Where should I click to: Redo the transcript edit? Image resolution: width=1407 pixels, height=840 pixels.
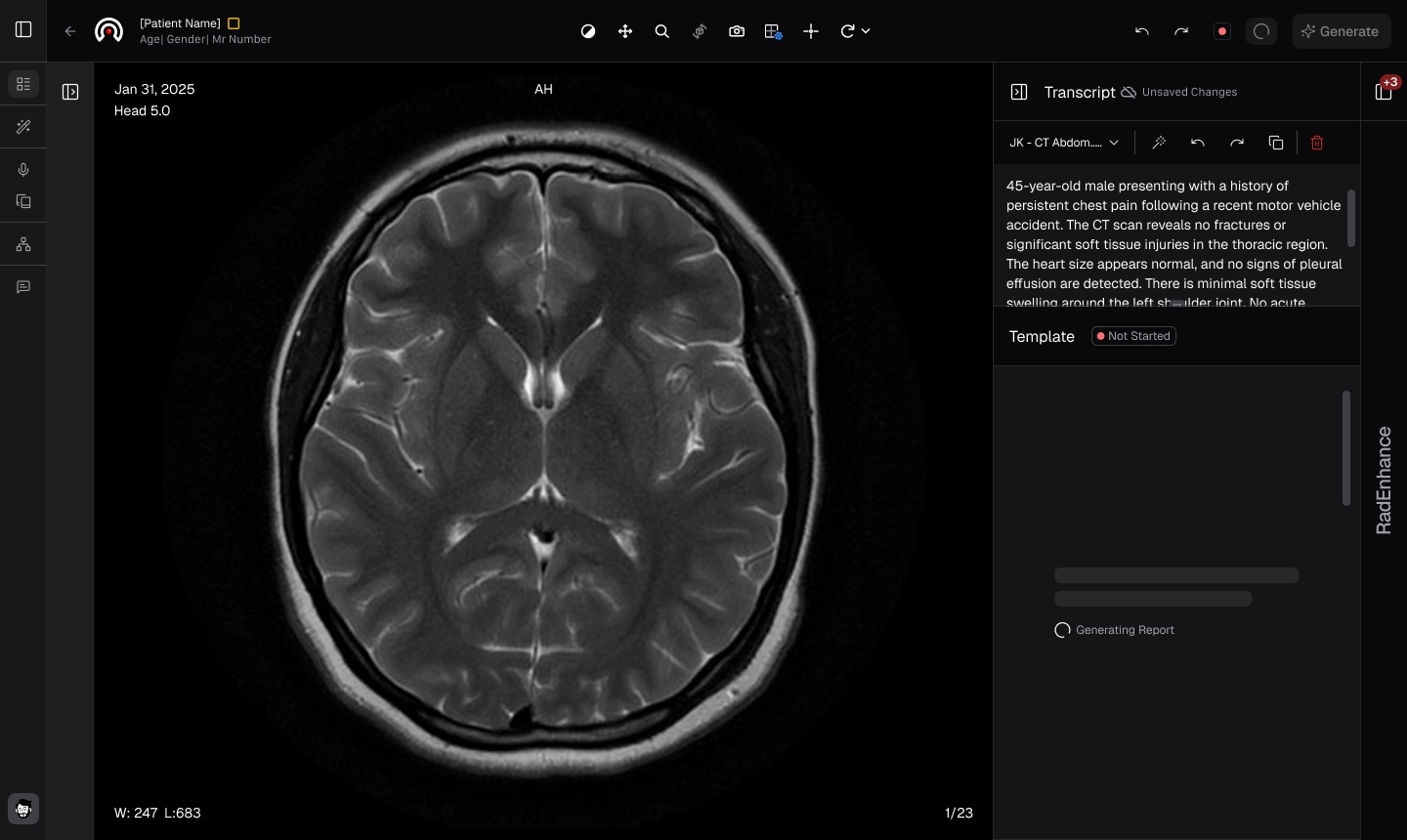tap(1237, 143)
